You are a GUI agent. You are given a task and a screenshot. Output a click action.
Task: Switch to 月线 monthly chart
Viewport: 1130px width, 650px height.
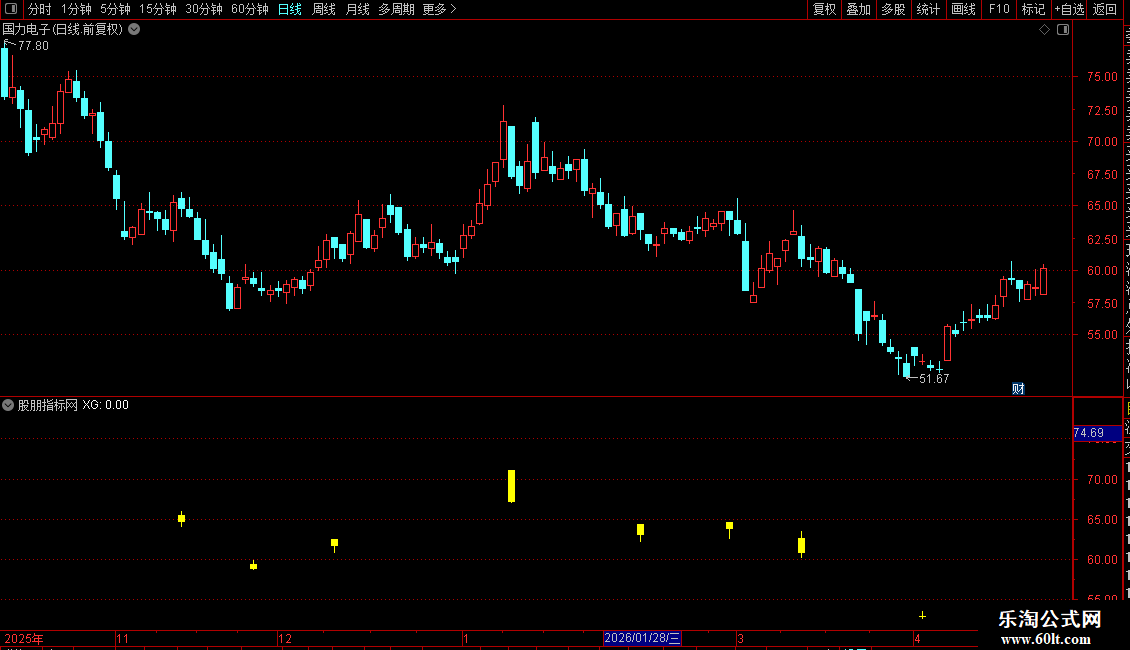pos(357,9)
